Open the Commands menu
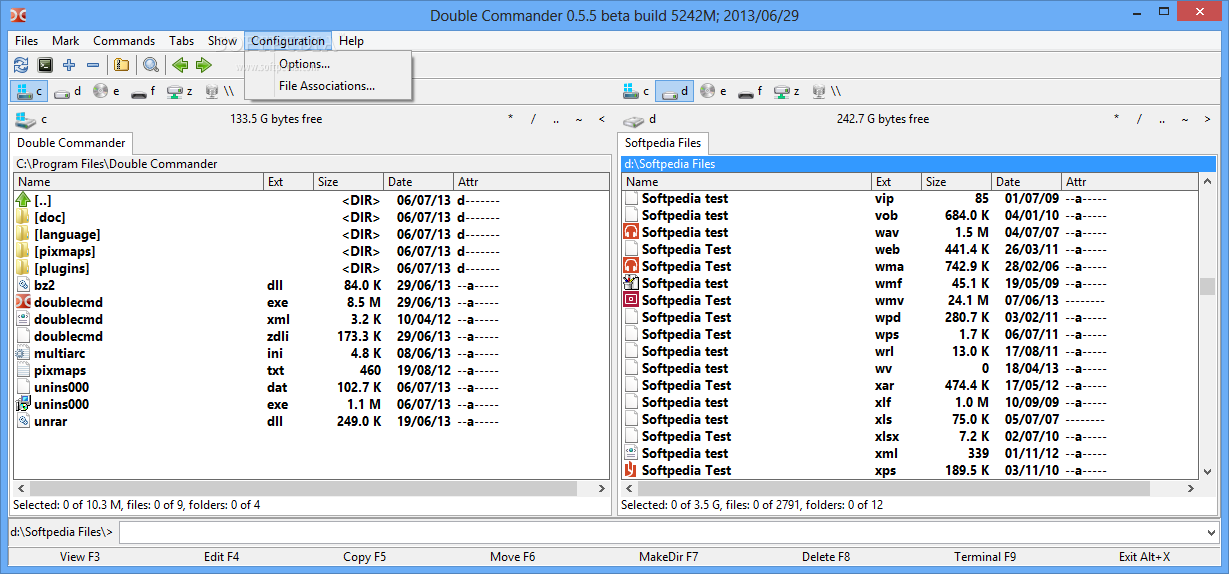The height and width of the screenshot is (574, 1229). (x=124, y=41)
